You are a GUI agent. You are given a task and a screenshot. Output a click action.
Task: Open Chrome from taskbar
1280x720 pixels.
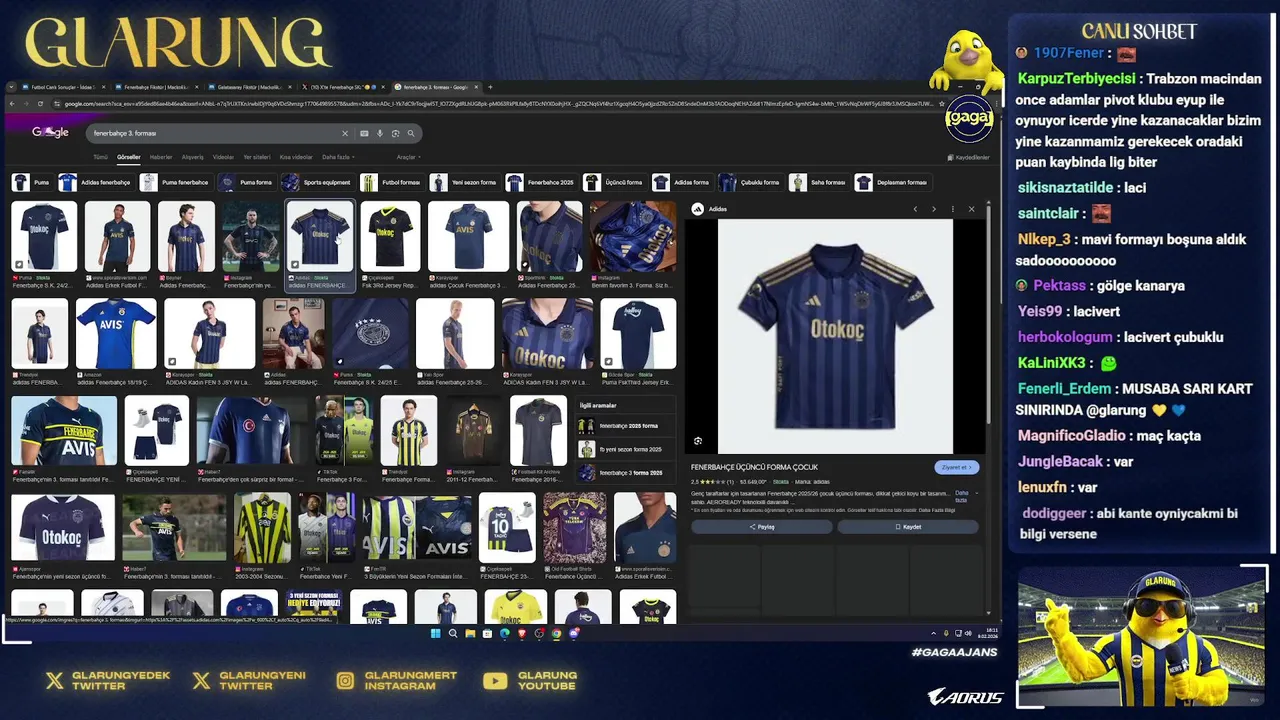[556, 633]
